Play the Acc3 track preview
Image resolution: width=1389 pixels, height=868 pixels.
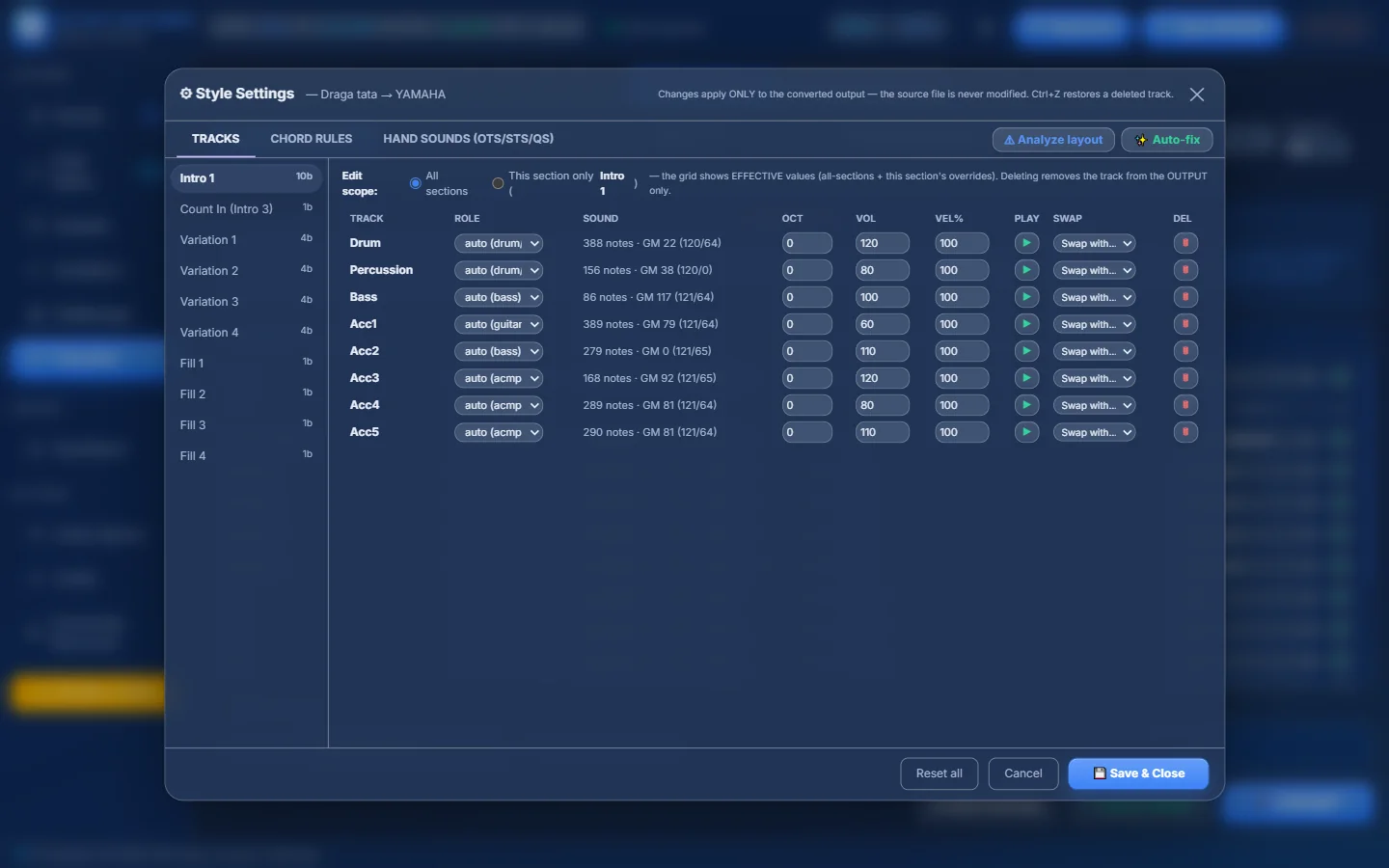pyautogui.click(x=1026, y=378)
